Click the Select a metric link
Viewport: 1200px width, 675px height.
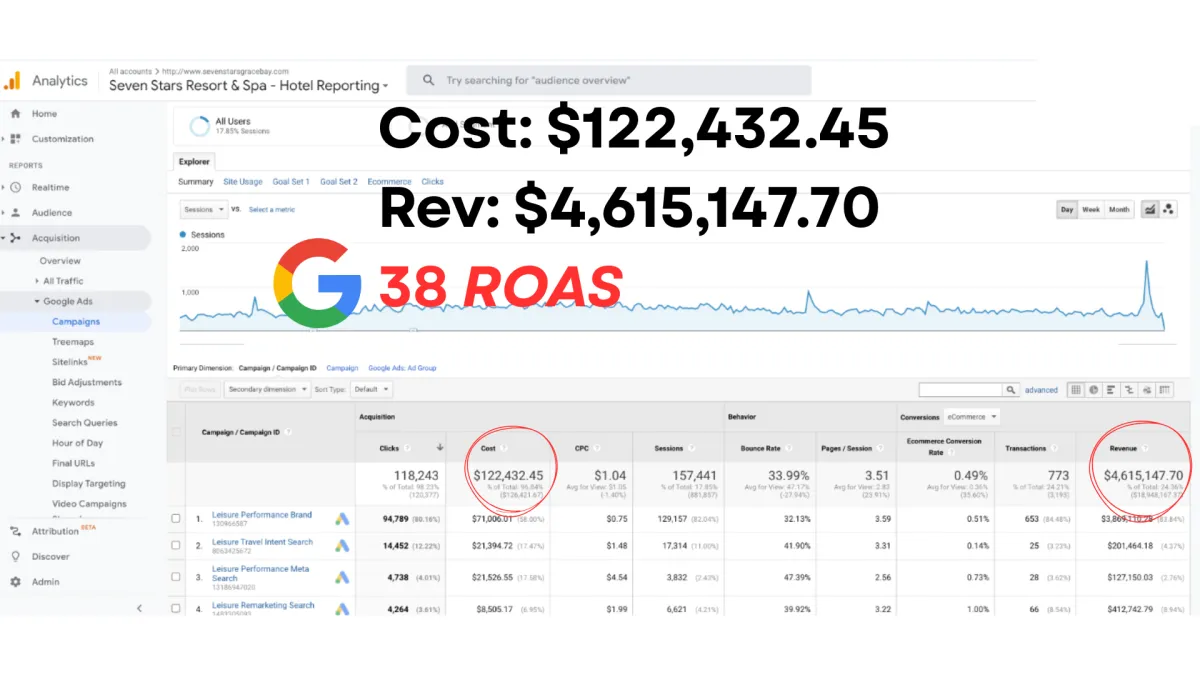pyautogui.click(x=272, y=210)
